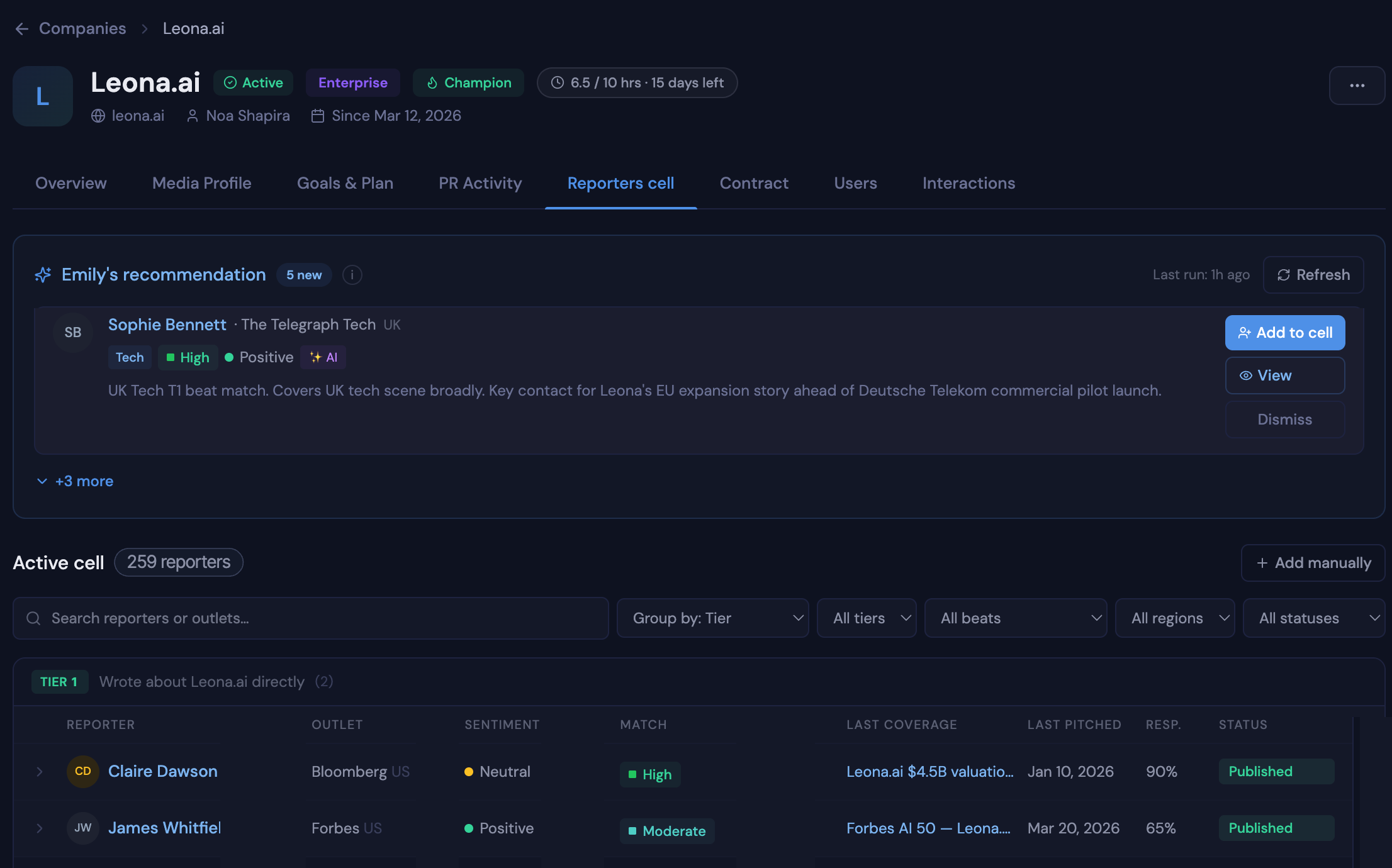Viewport: 1392px width, 868px height.
Task: Click the Search reporters or outlets field
Action: (x=311, y=618)
